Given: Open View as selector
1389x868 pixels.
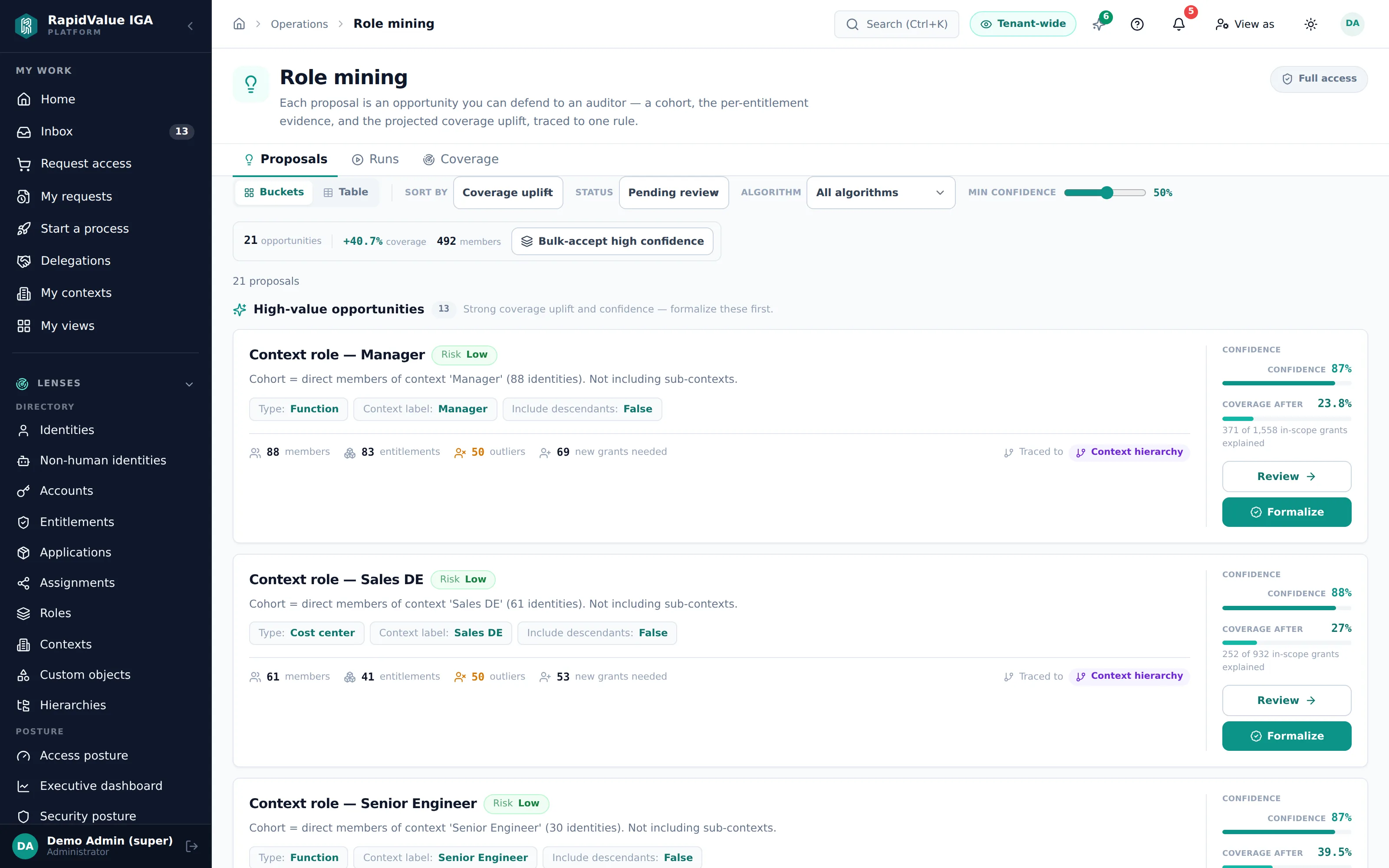Looking at the screenshot, I should (x=1245, y=24).
